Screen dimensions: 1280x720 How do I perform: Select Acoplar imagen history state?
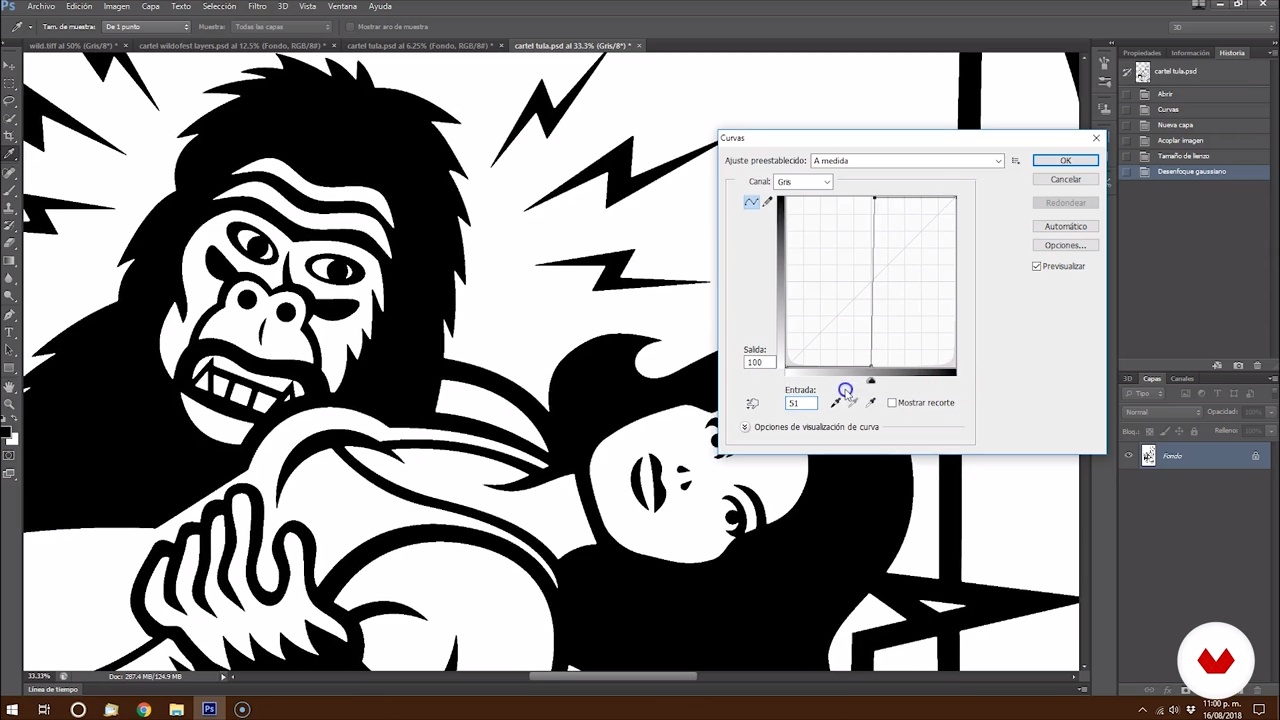point(1194,141)
